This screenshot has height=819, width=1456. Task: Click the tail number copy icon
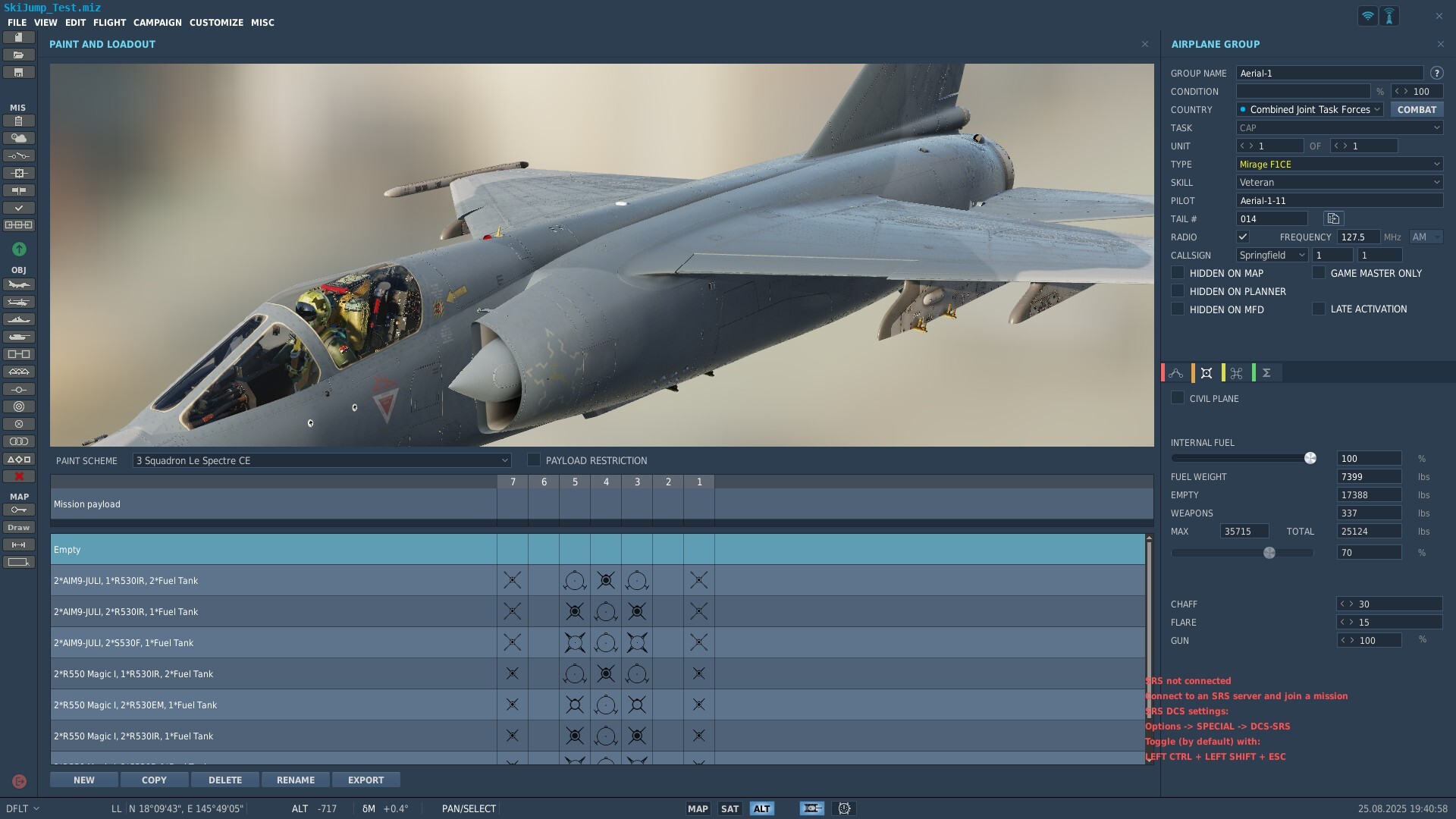(1333, 218)
